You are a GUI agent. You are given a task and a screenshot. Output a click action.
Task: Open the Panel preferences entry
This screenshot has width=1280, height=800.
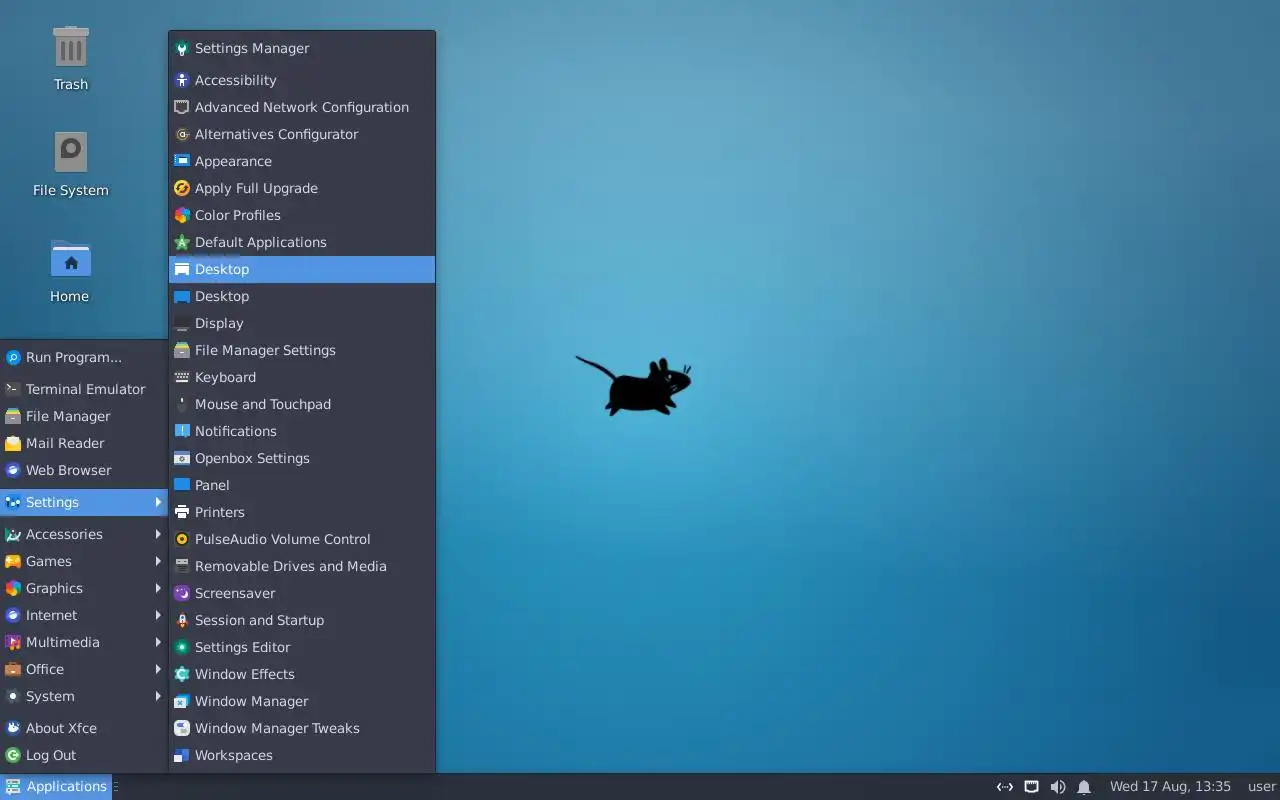click(x=302, y=485)
